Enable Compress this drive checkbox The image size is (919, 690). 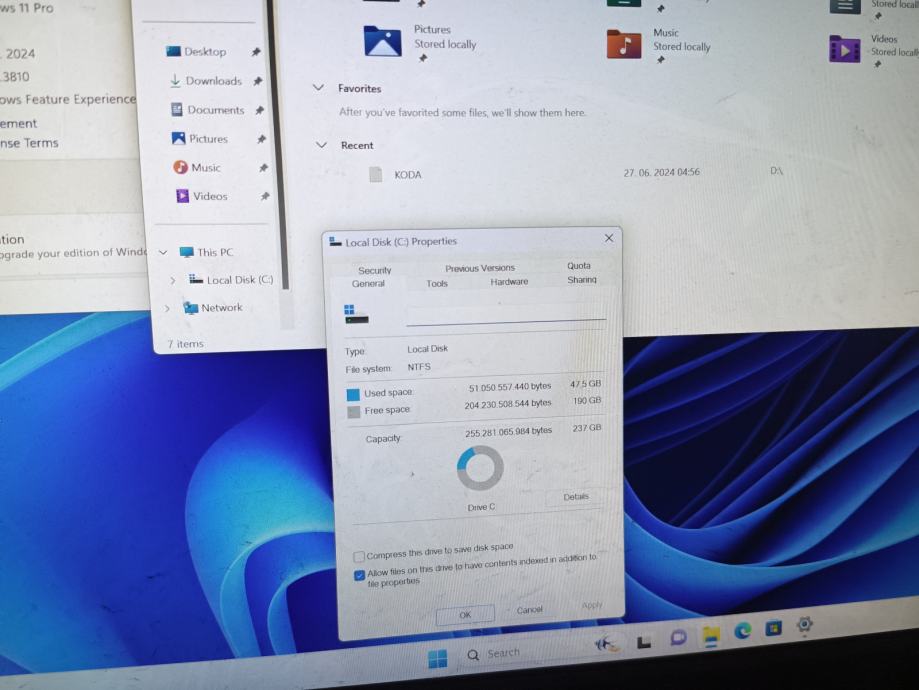point(360,556)
